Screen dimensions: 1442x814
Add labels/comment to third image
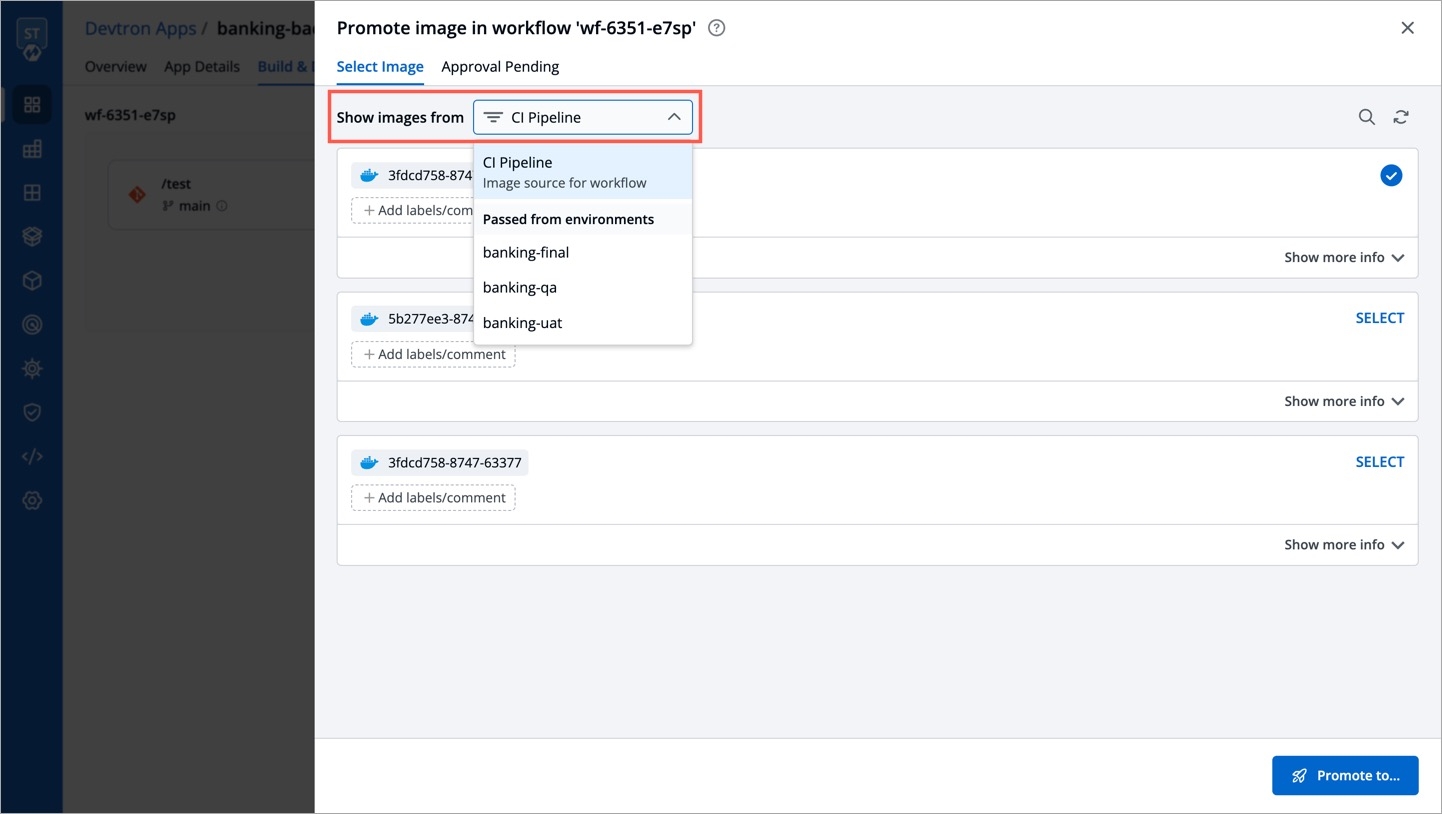click(x=433, y=498)
